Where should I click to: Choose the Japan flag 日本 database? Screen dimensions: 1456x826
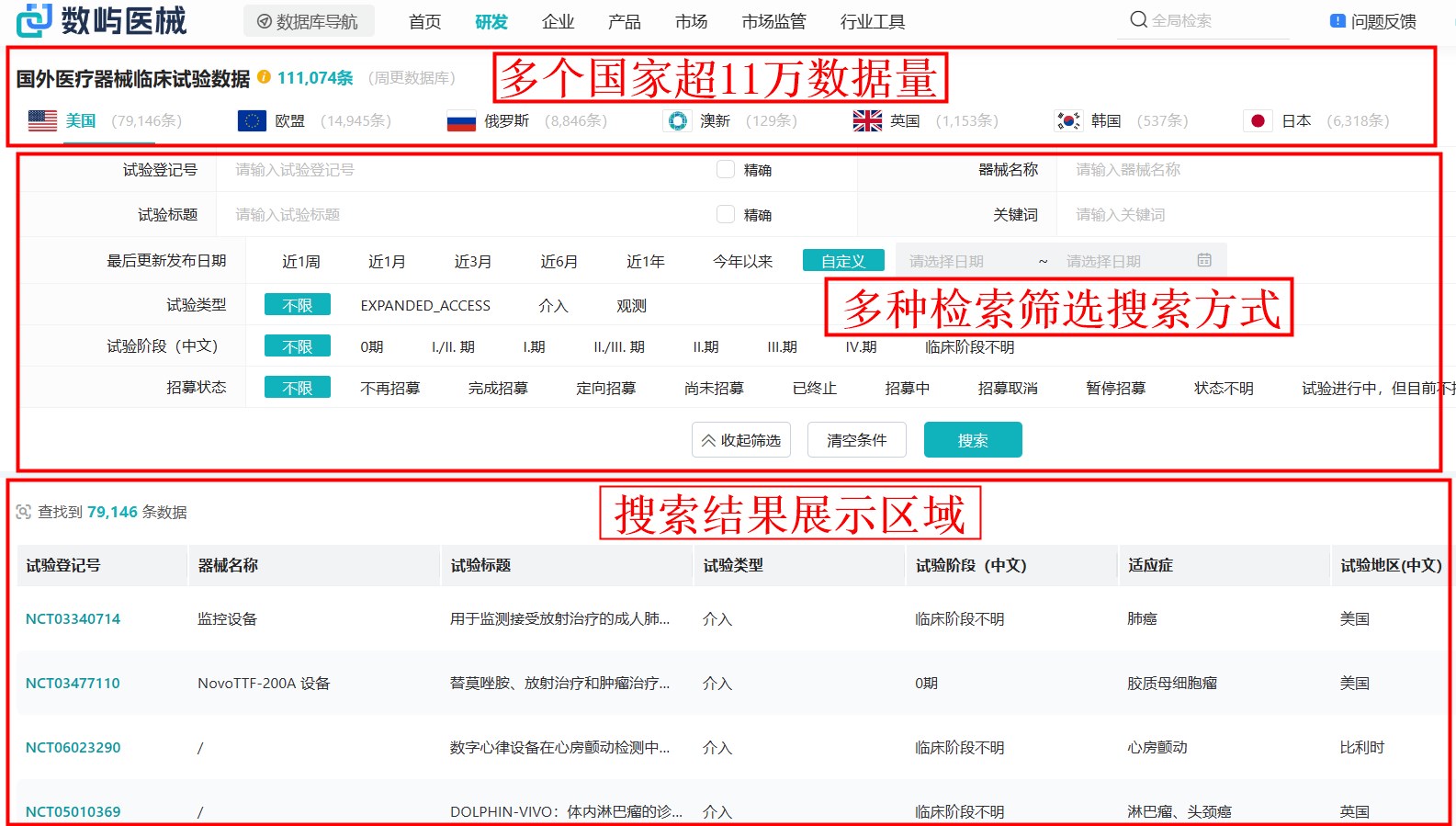point(1258,121)
